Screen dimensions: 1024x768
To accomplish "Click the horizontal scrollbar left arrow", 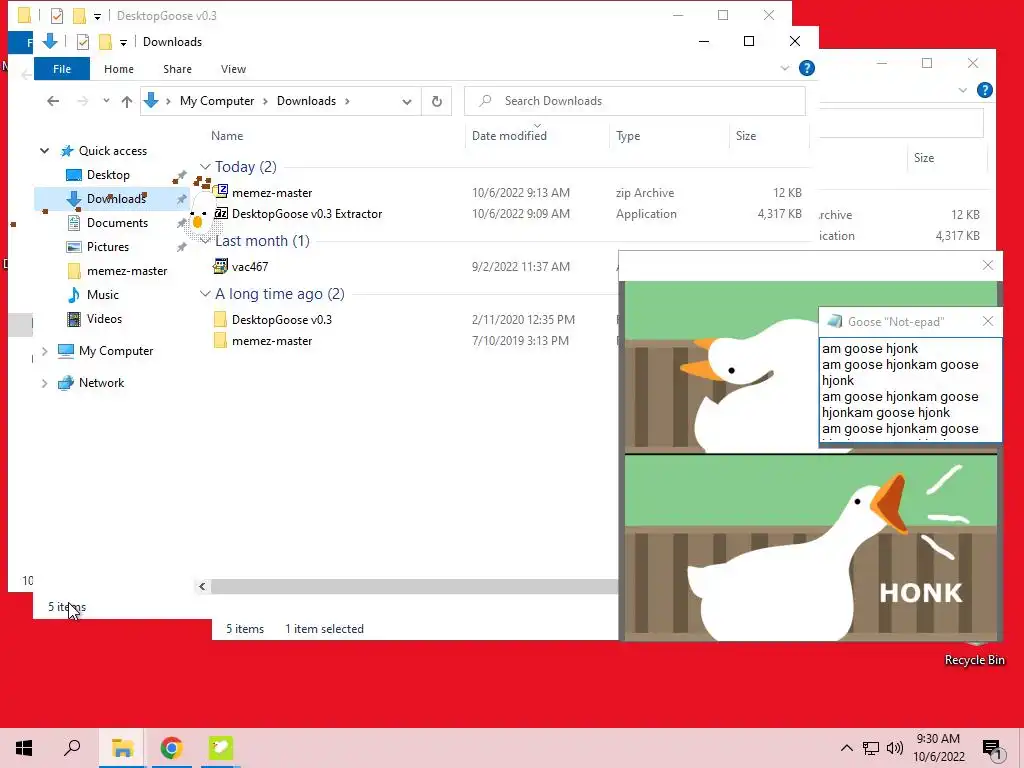I will [x=202, y=586].
